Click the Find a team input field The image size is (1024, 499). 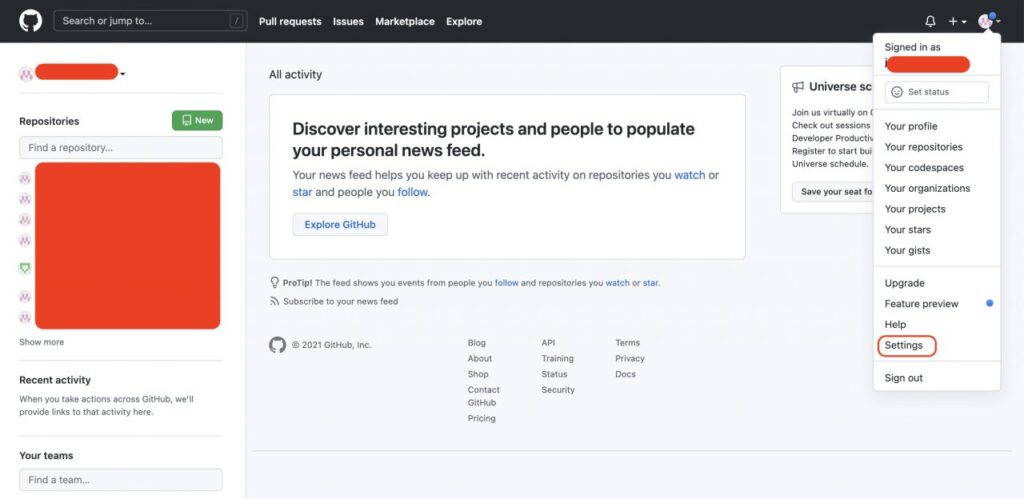point(120,480)
